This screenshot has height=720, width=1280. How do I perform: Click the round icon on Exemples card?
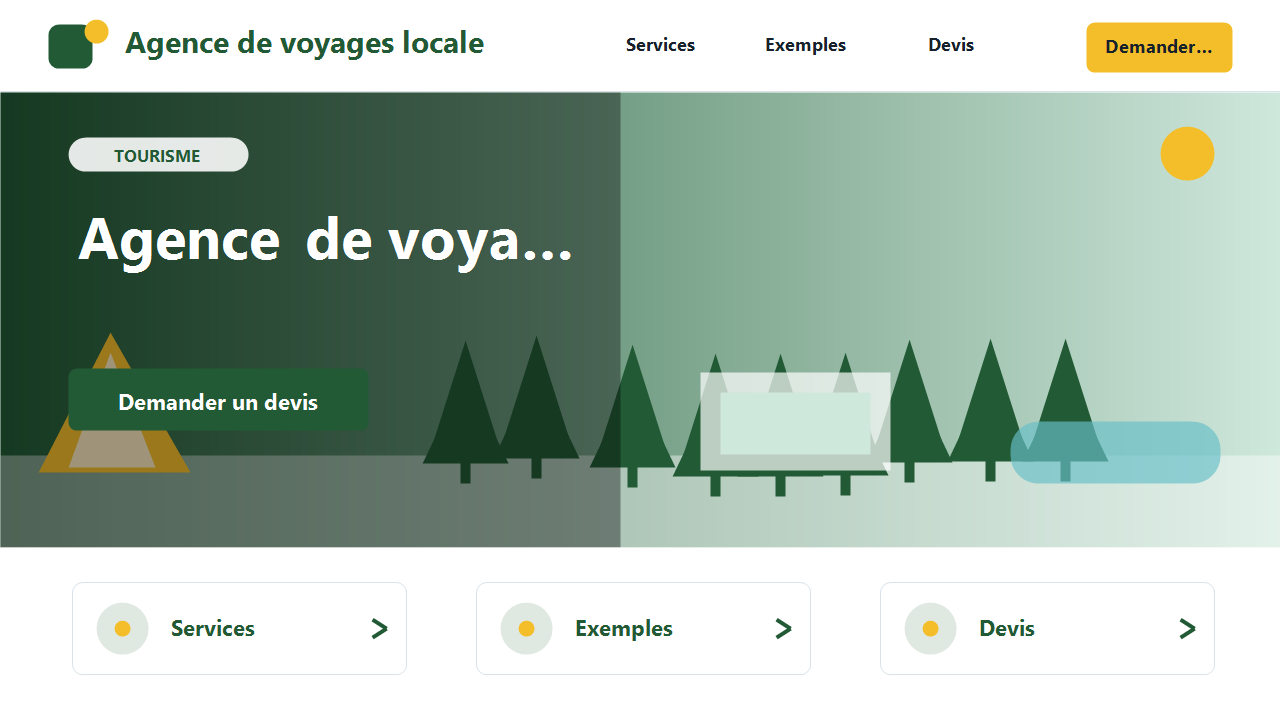point(527,629)
